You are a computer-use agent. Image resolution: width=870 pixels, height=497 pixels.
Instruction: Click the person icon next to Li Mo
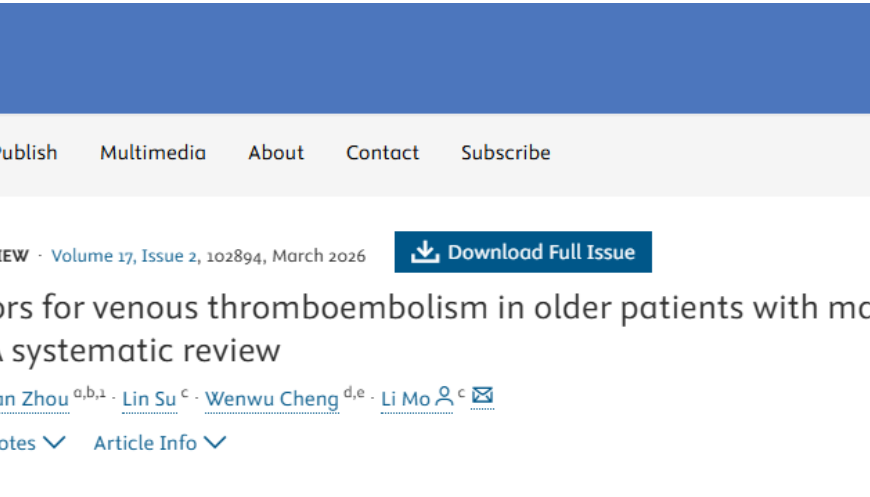(x=445, y=398)
